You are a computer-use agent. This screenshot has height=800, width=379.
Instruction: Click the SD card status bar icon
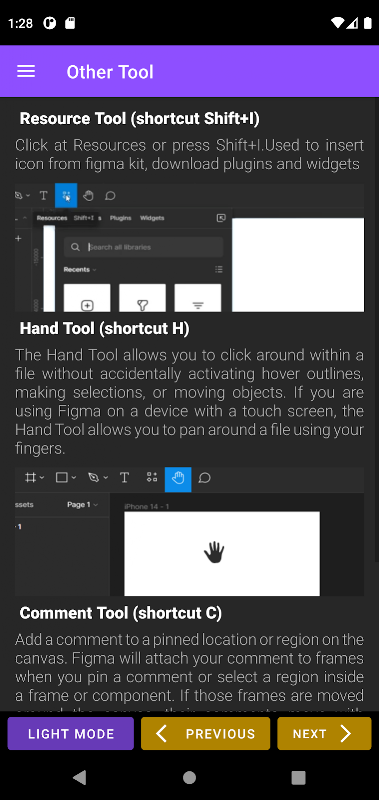coord(70,23)
